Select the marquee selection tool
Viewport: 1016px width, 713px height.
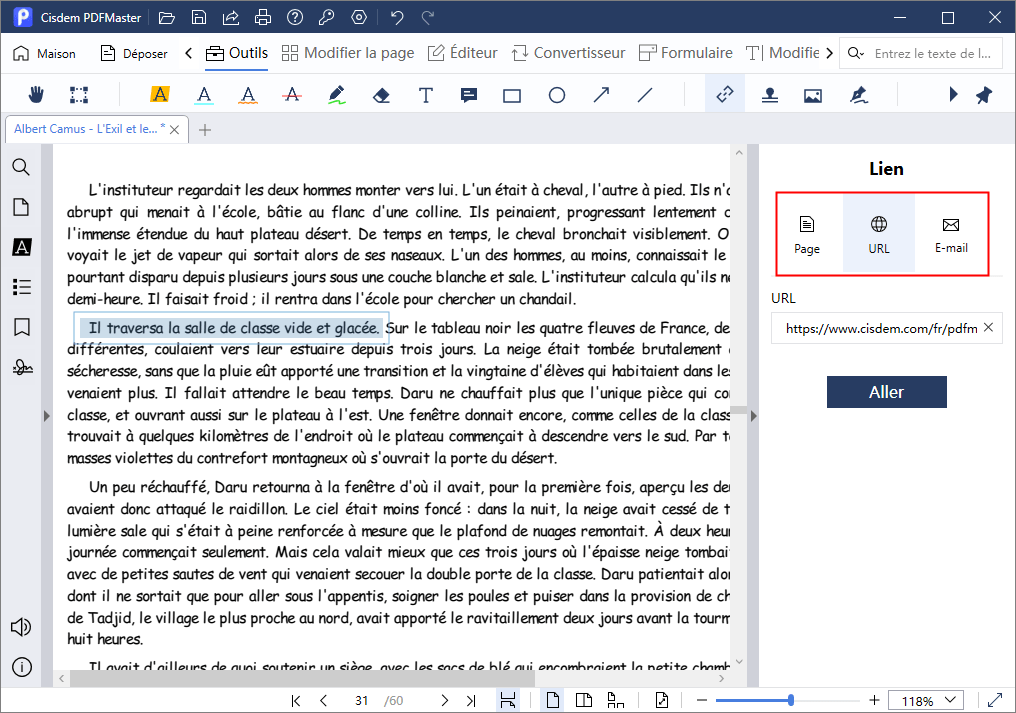[79, 95]
